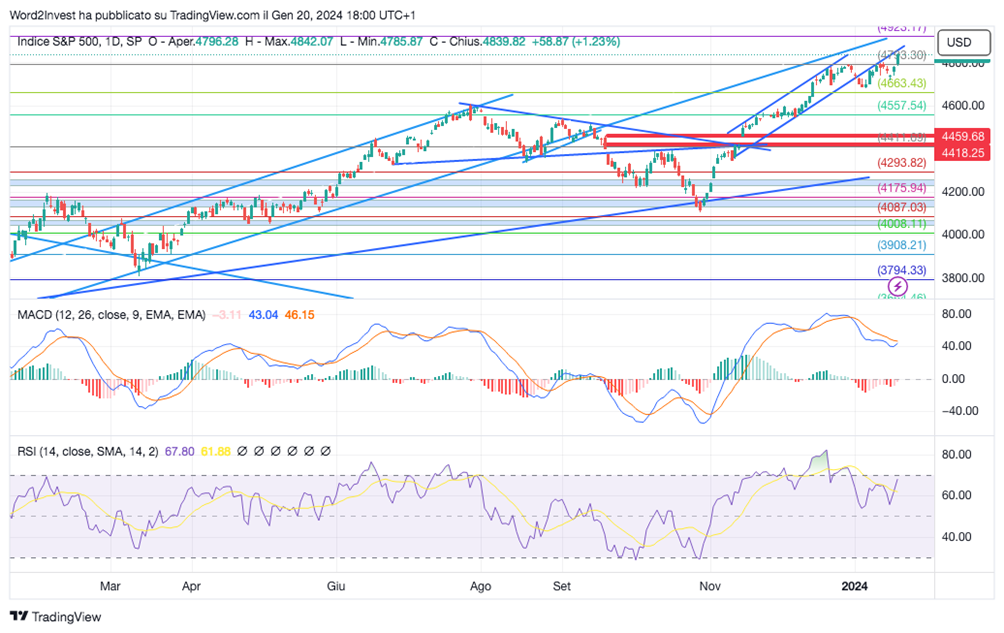The height and width of the screenshot is (633, 1004).
Task: Click the (4557.54) level label
Action: pos(902,106)
